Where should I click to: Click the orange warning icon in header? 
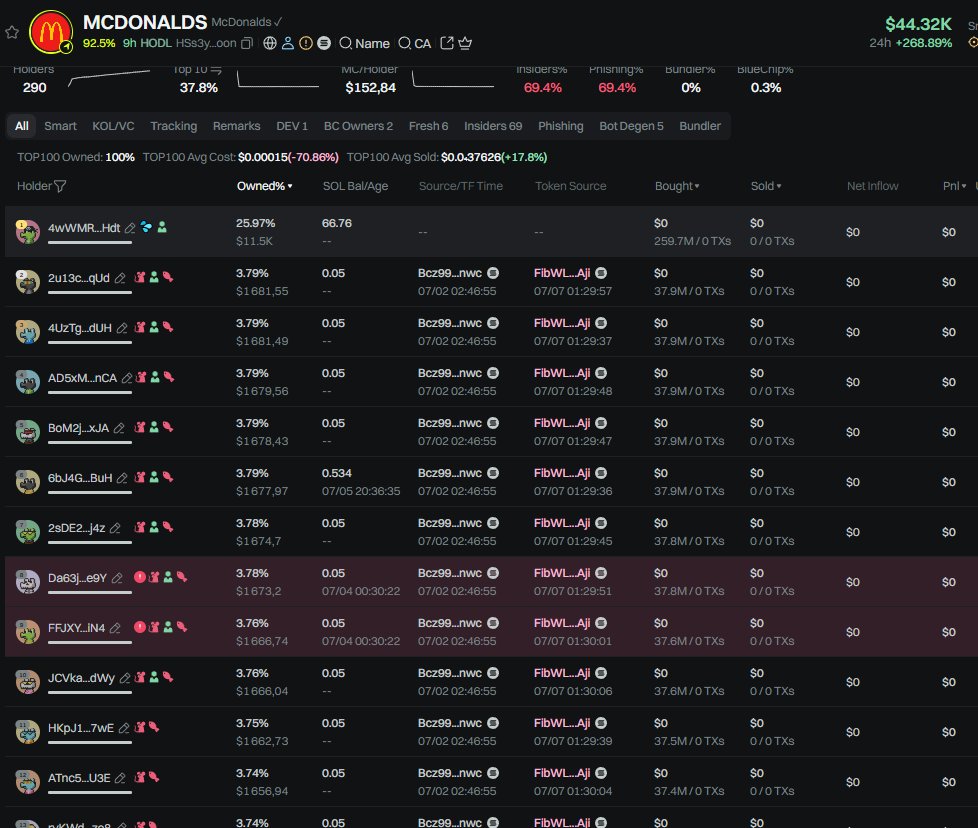point(306,43)
